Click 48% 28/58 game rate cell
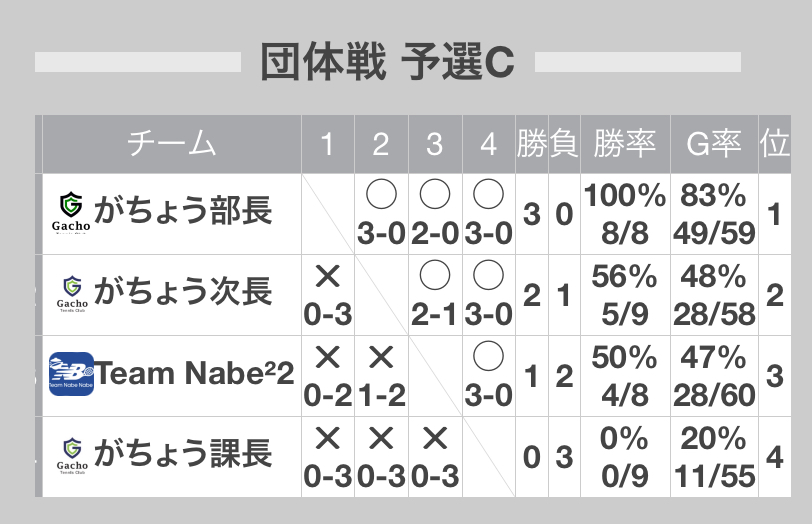 point(714,295)
